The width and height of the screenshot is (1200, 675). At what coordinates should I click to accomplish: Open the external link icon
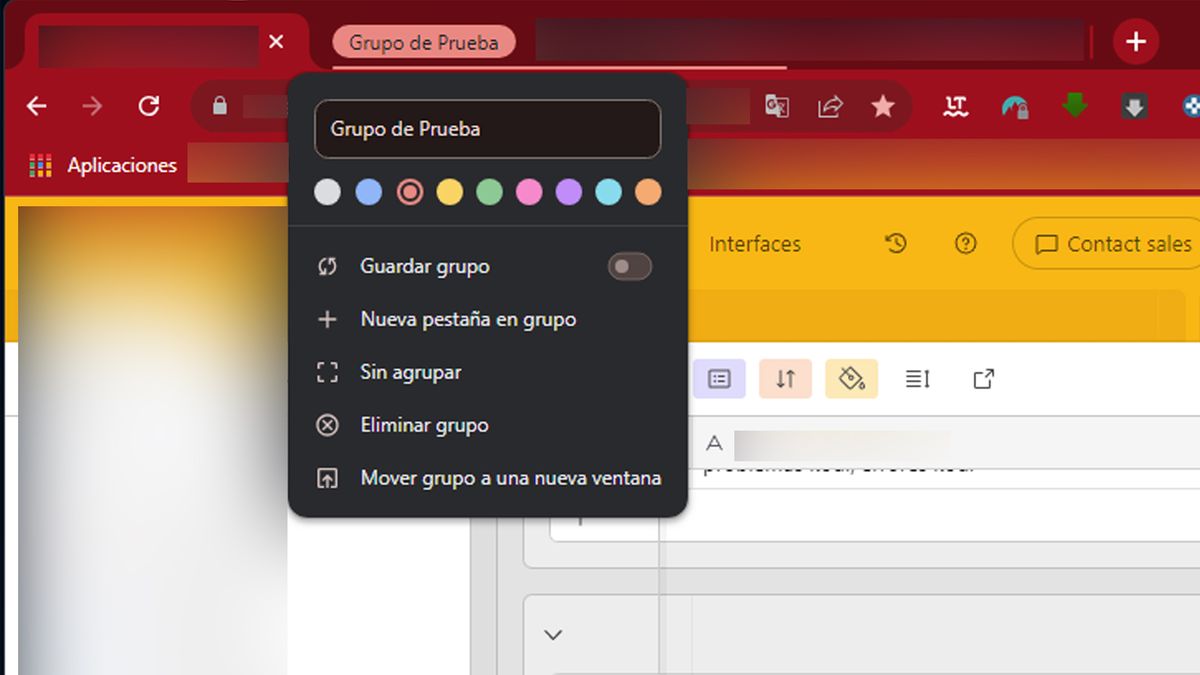983,379
